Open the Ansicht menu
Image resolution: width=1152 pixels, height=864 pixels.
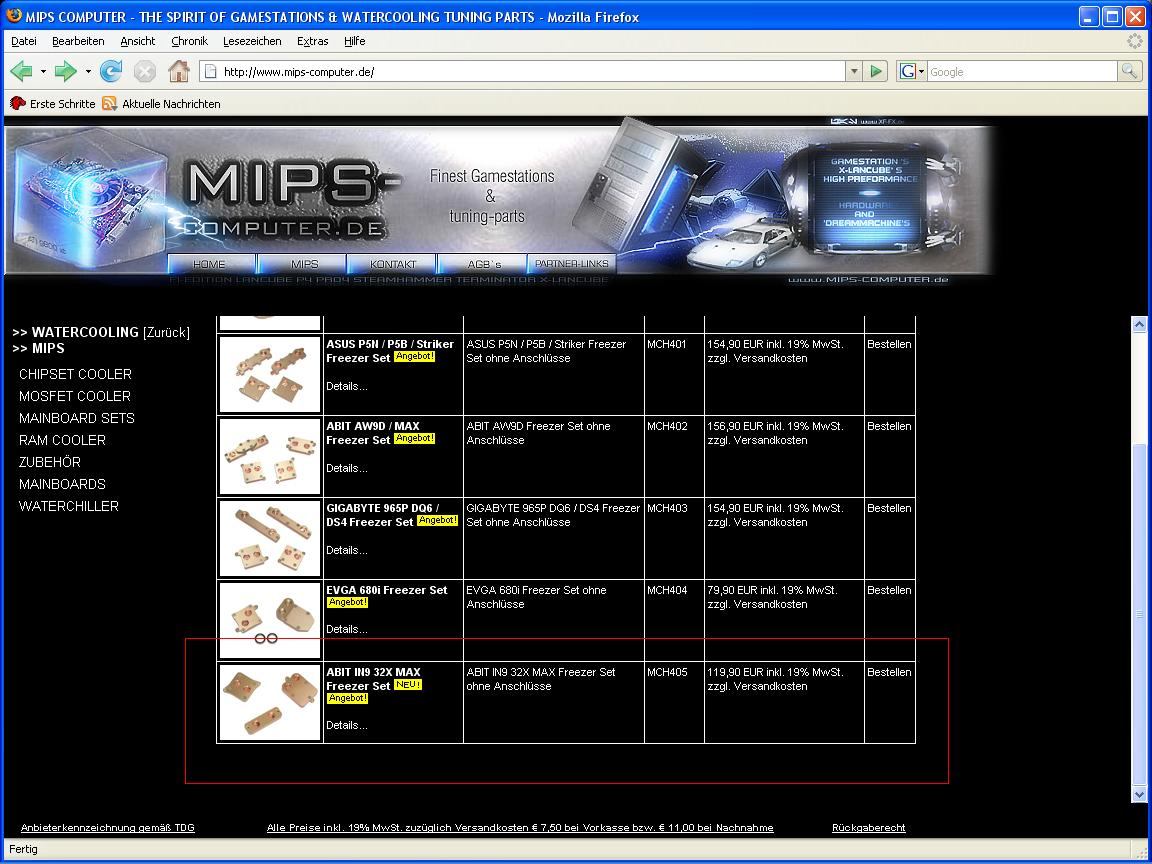138,41
